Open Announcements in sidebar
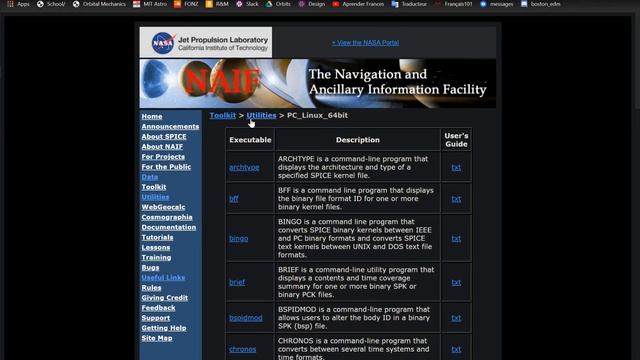The image size is (640, 360). click(170, 127)
